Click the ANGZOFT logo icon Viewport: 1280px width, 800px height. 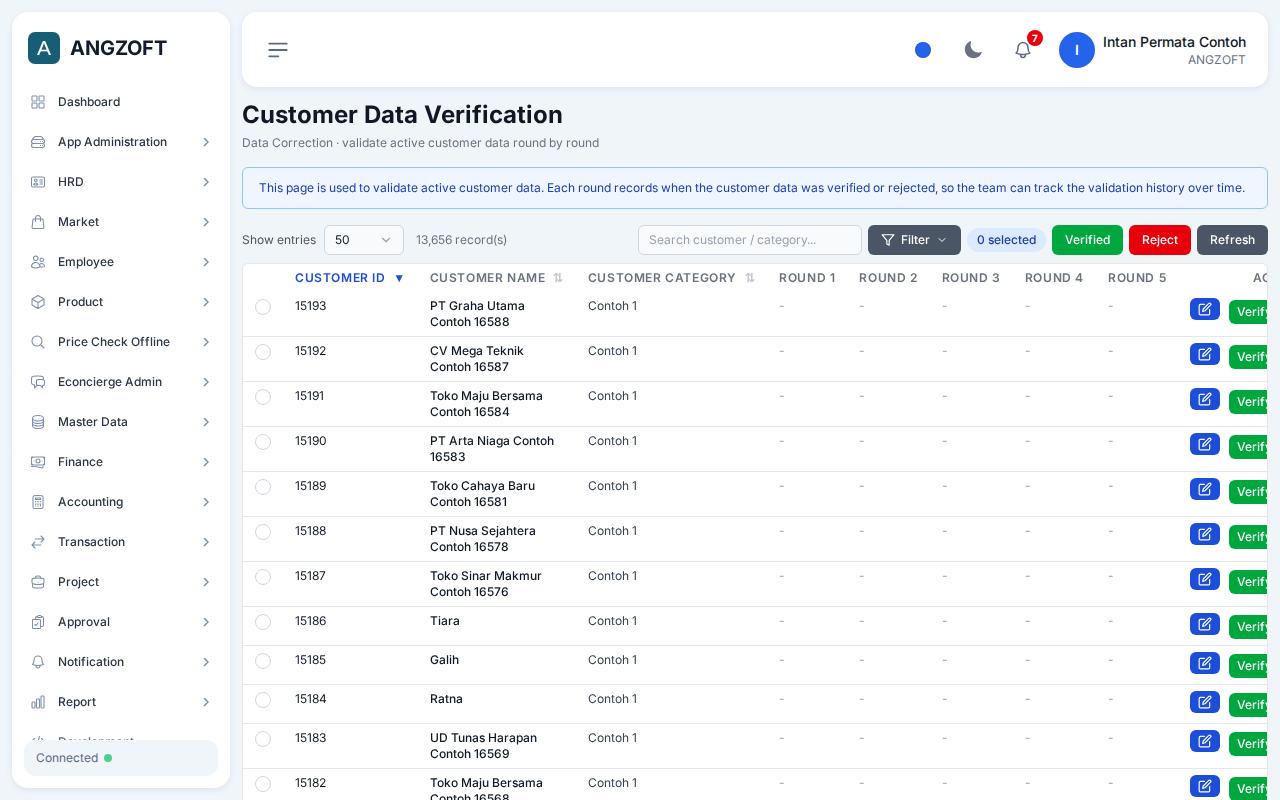(x=44, y=48)
